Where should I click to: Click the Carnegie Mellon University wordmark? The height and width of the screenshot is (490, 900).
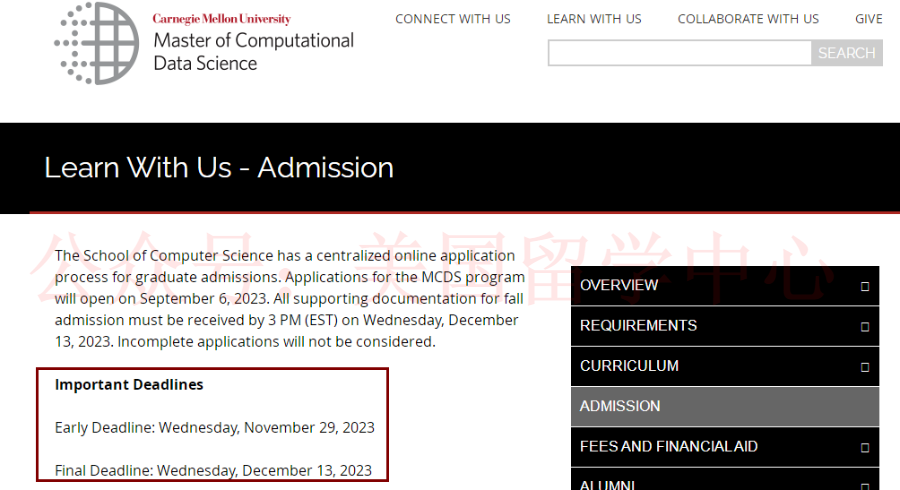coord(222,18)
